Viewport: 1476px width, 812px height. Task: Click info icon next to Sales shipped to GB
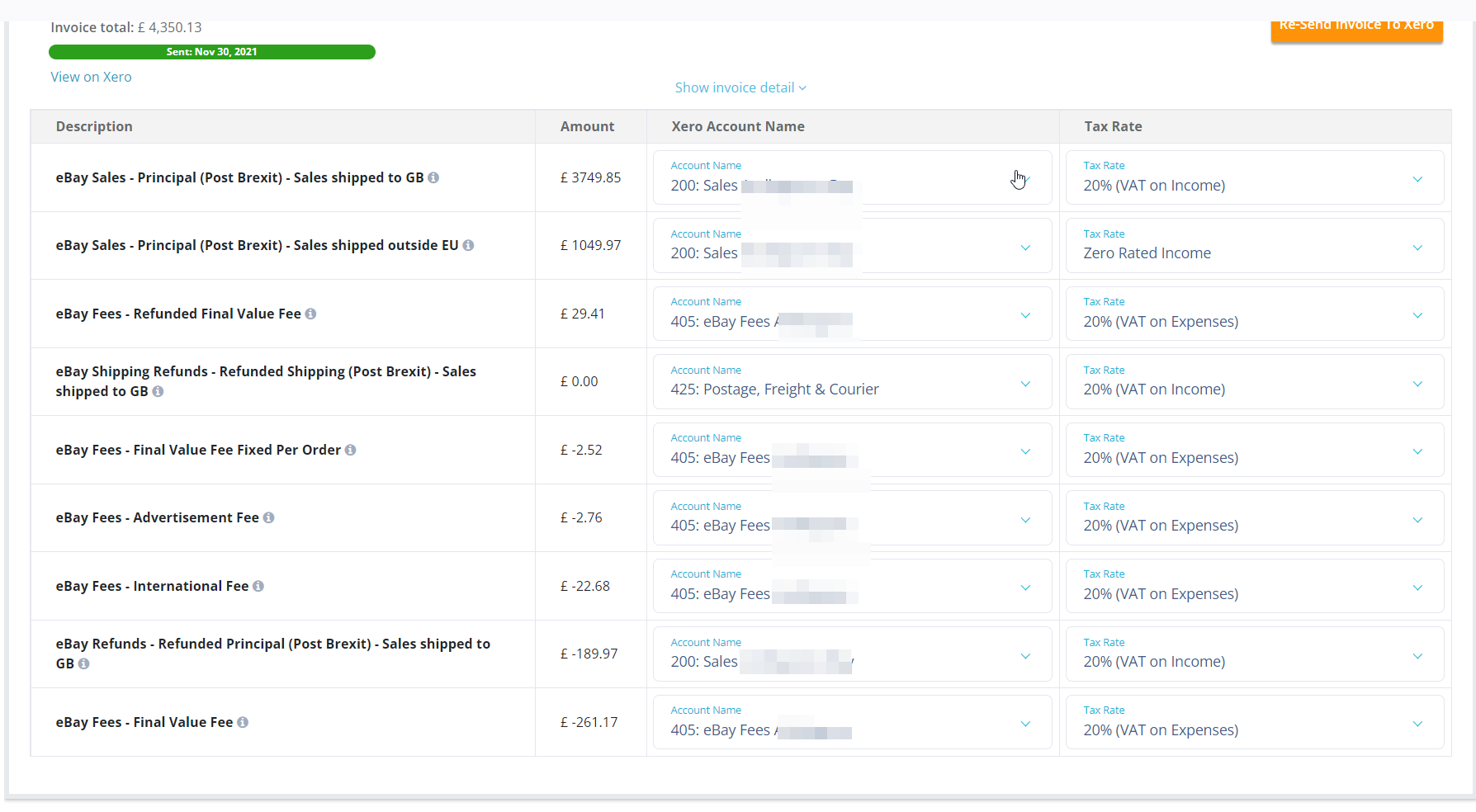[433, 177]
